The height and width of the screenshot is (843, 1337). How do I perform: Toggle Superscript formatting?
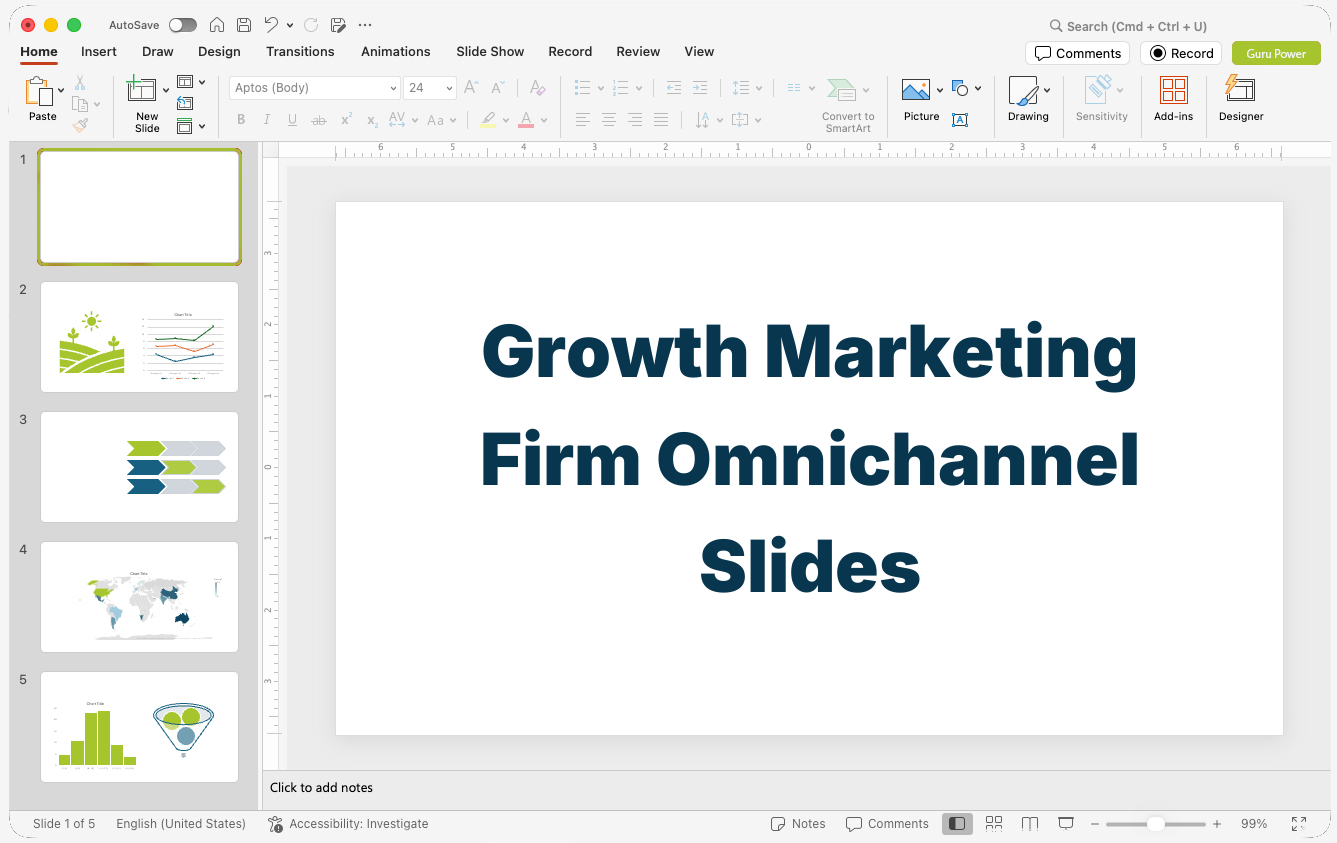click(x=346, y=120)
